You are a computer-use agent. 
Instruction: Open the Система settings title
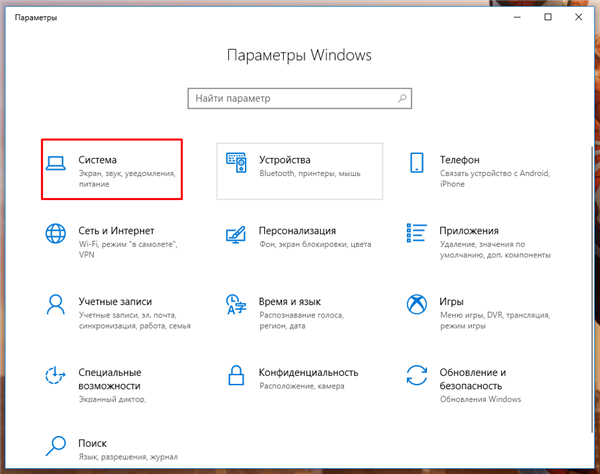click(98, 160)
